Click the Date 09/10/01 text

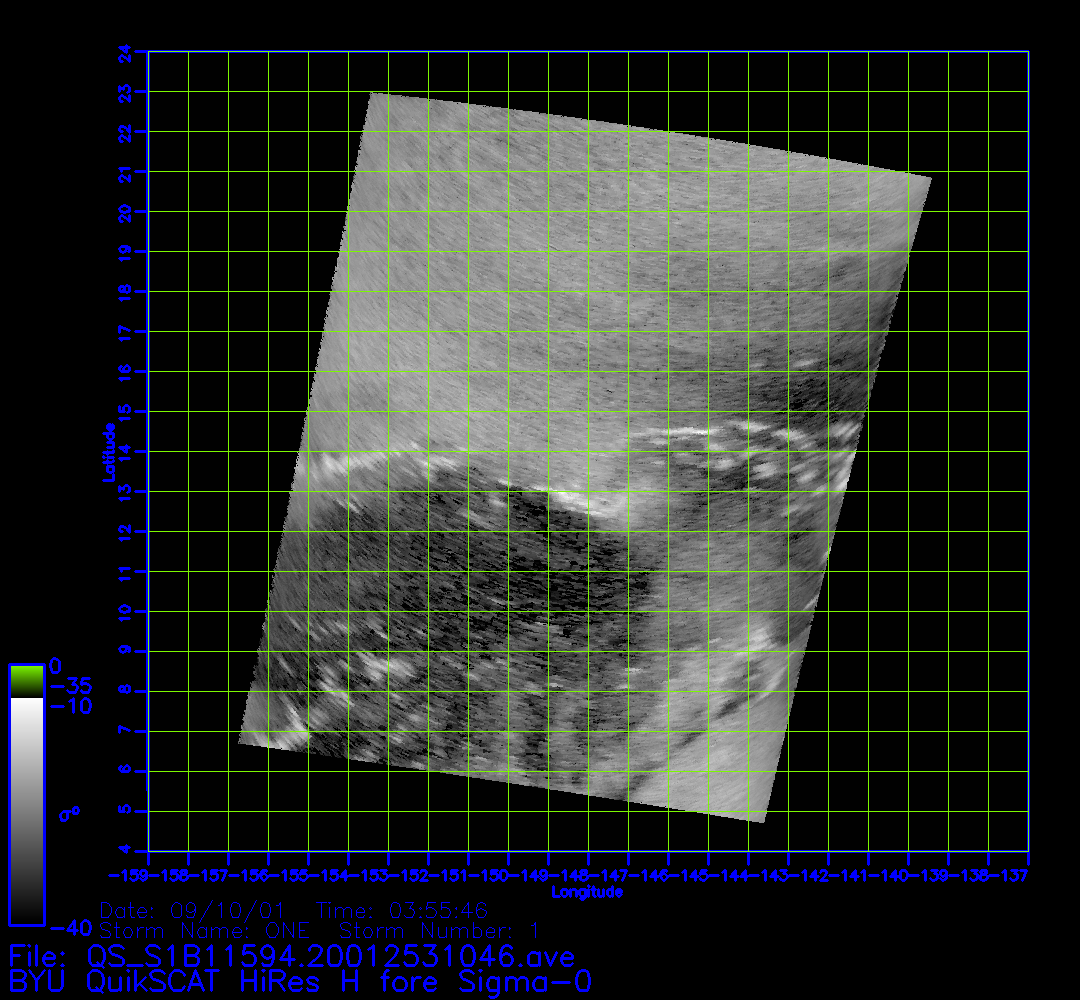[x=193, y=911]
